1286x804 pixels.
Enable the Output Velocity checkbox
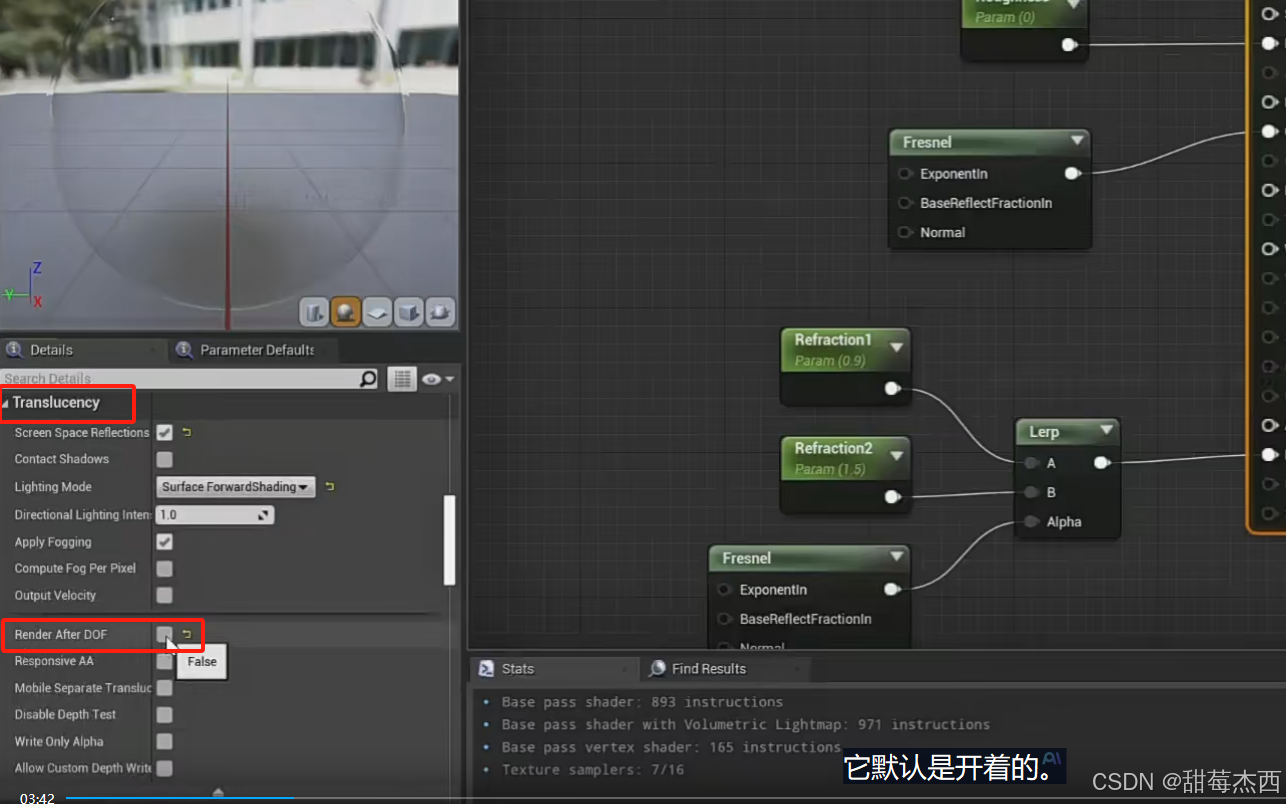(165, 595)
